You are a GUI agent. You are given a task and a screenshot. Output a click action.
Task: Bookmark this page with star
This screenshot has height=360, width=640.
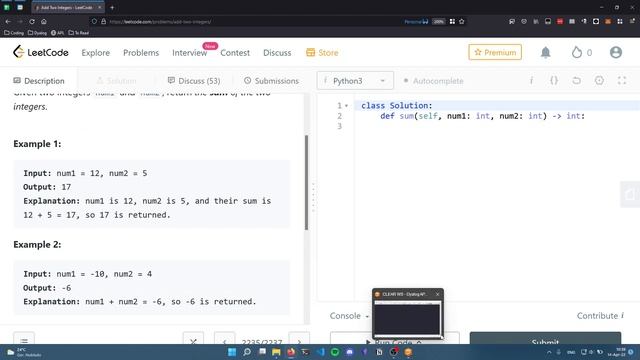tap(462, 21)
